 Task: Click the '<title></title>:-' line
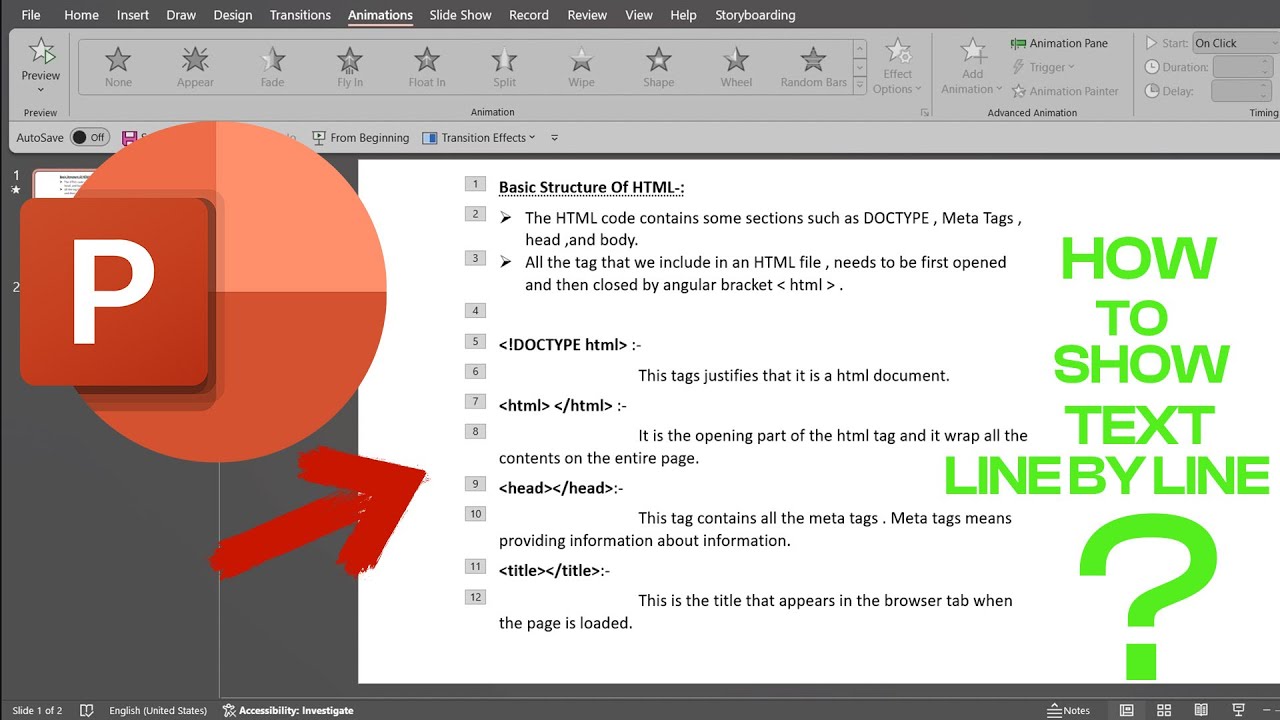554,571
